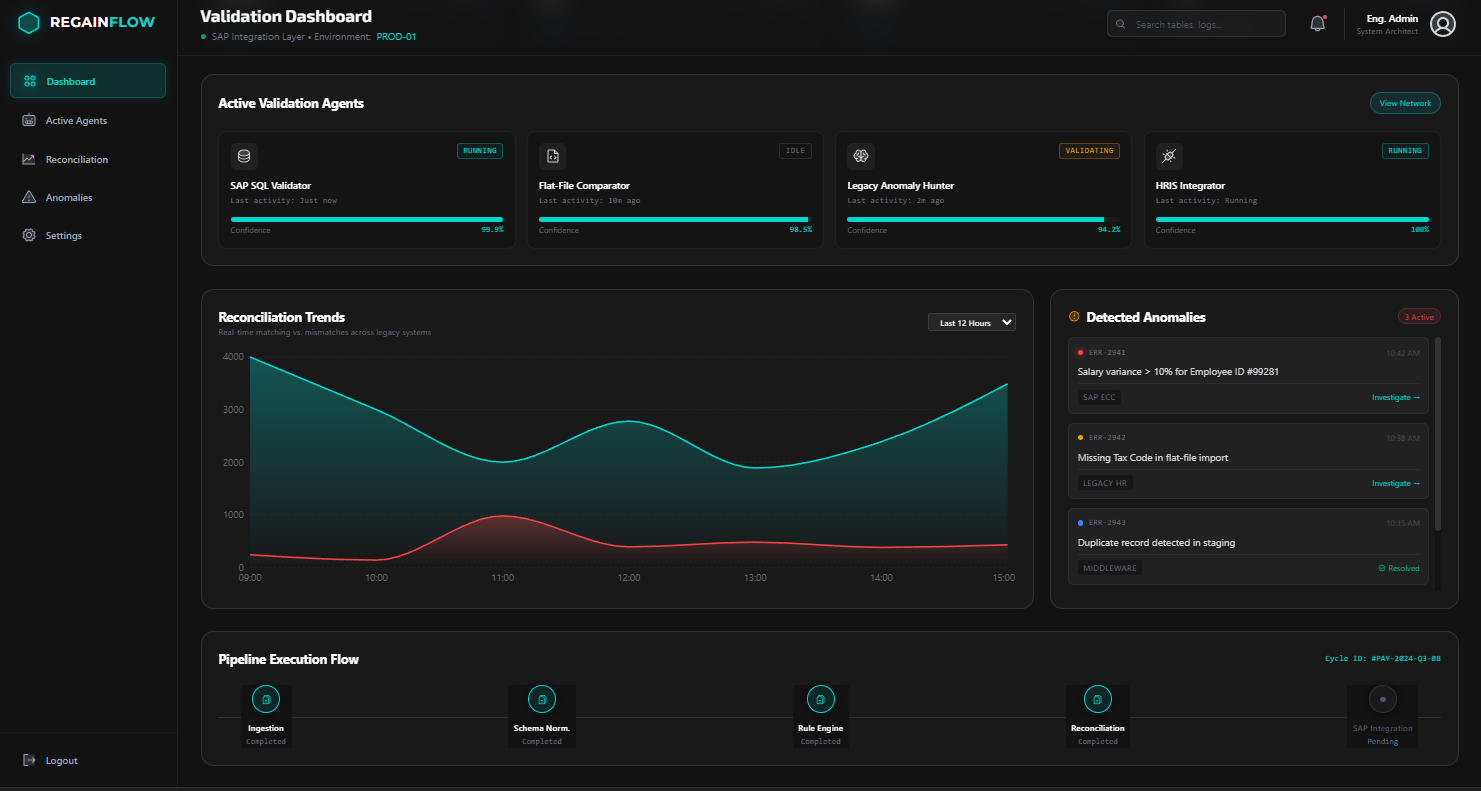Click the notification bell icon
The width and height of the screenshot is (1481, 791).
tap(1317, 24)
